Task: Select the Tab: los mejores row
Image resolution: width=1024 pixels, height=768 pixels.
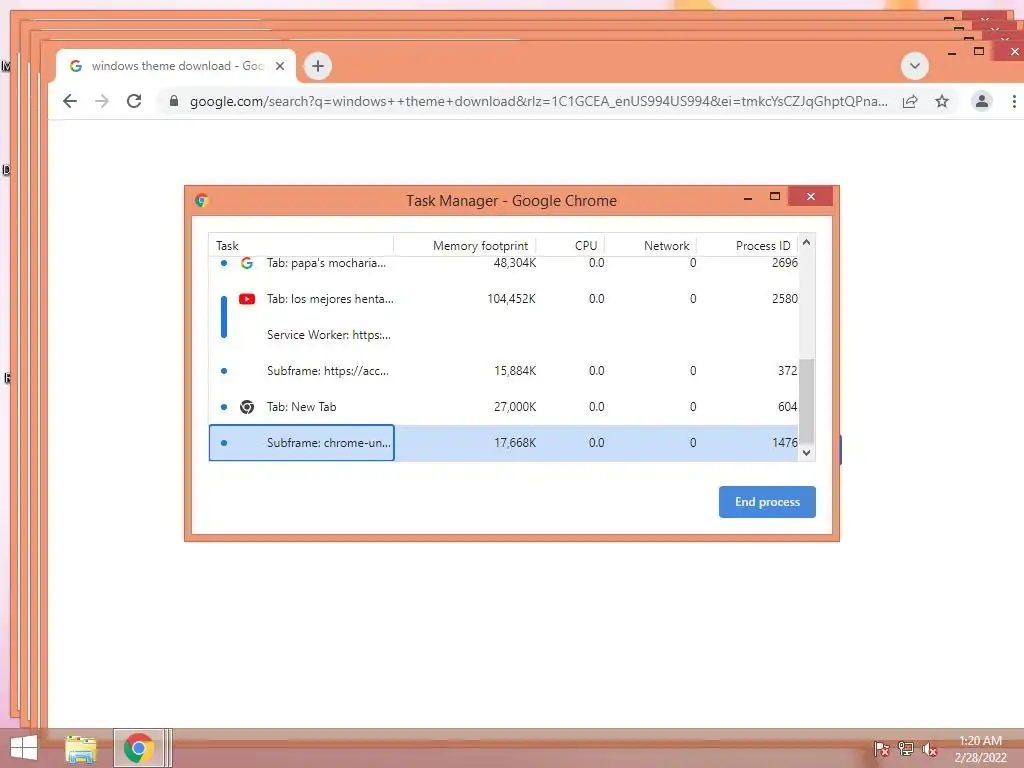Action: [x=504, y=299]
